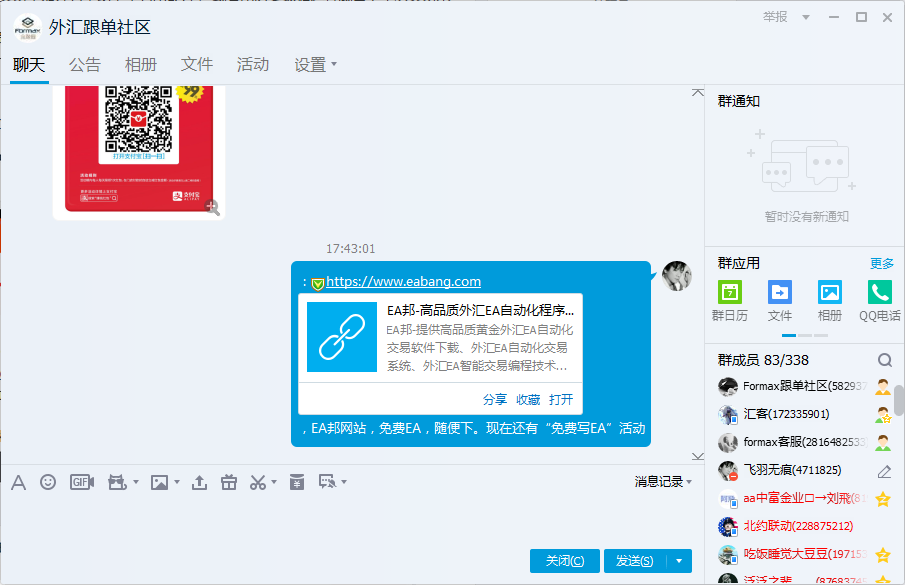Click the star icon beside 吃饭睡觉大豆豆

(x=883, y=555)
